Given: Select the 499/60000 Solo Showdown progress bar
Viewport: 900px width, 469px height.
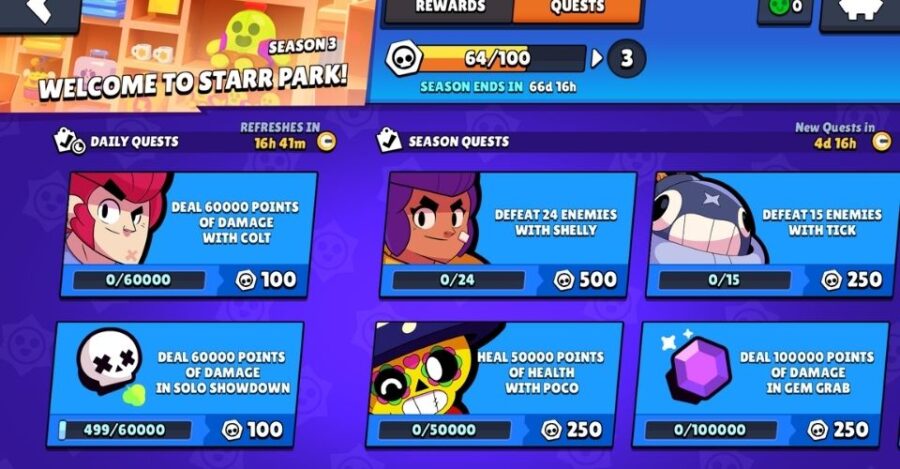Looking at the screenshot, I should [x=125, y=430].
